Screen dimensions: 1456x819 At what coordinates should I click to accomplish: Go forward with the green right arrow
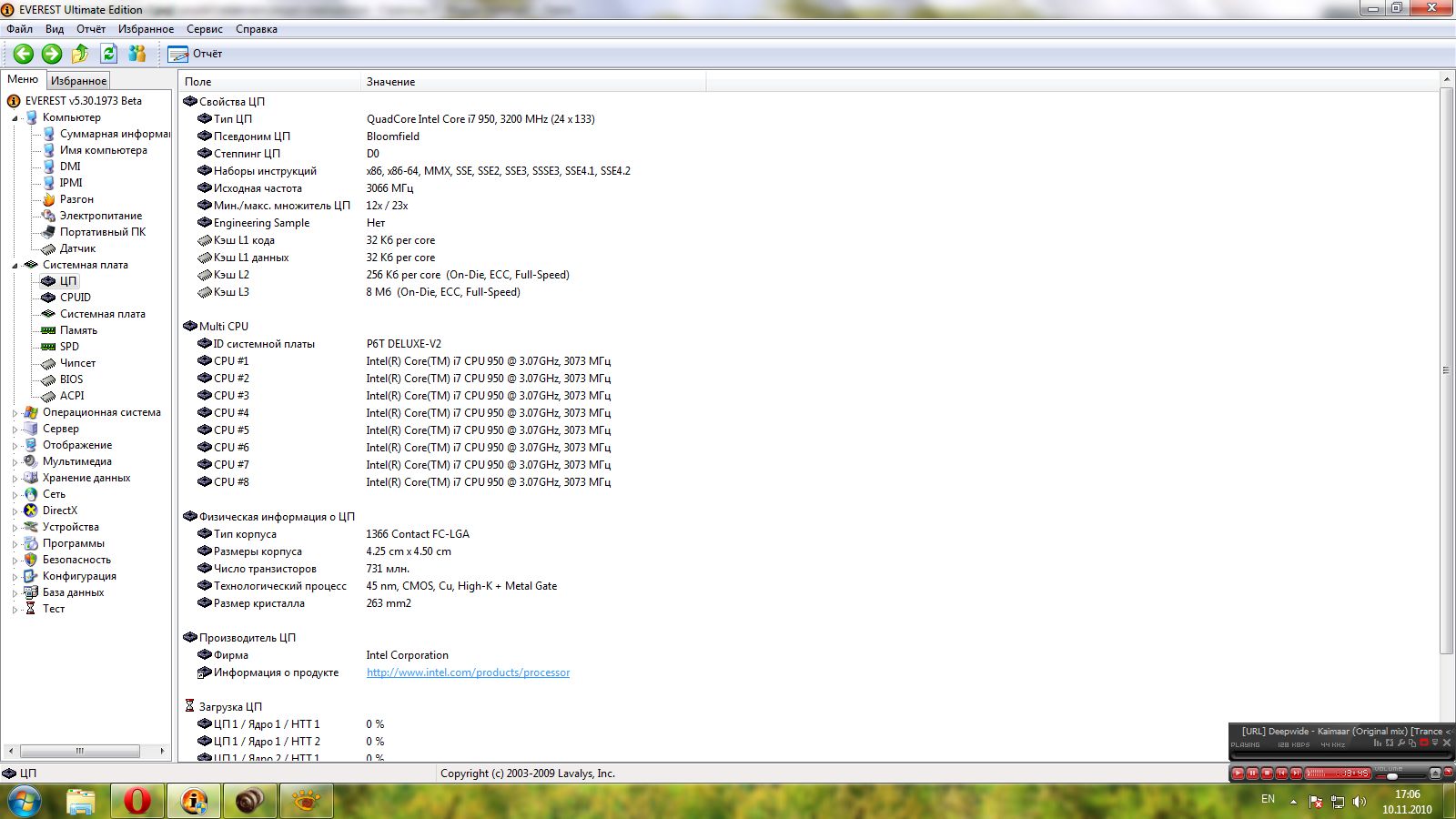[x=52, y=54]
